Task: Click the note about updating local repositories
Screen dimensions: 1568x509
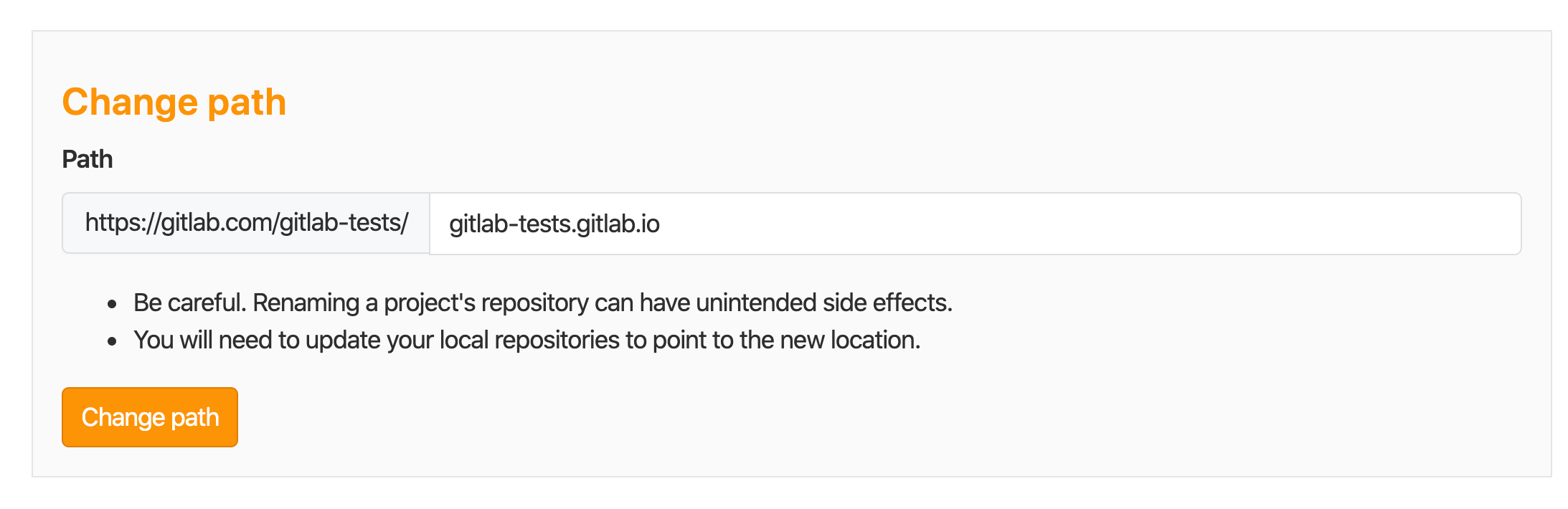Action: tap(526, 340)
